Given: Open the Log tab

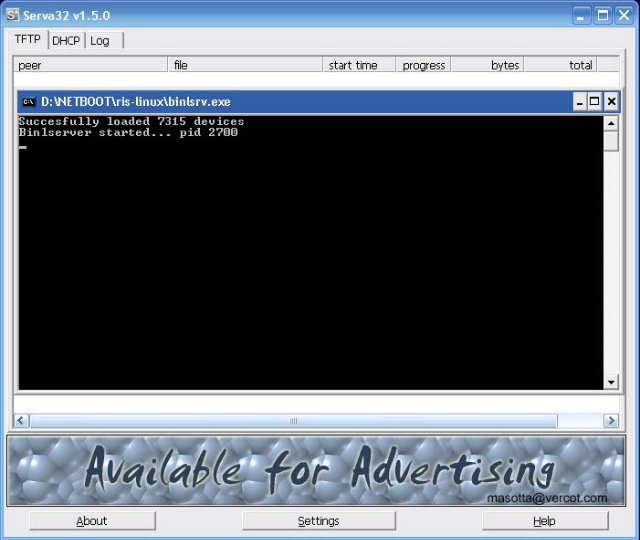Looking at the screenshot, I should coord(100,41).
